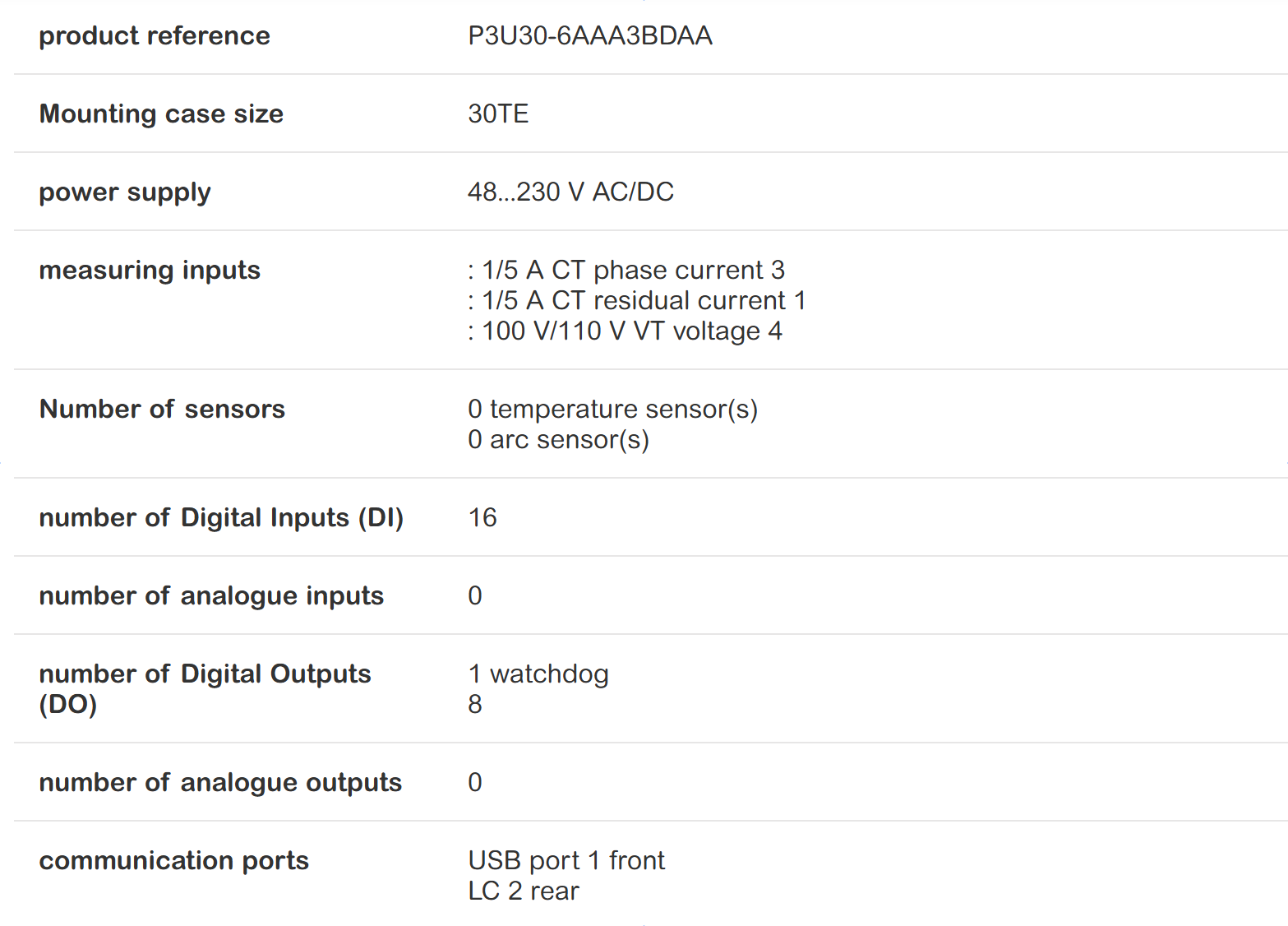Click the 100 V/110 V VT voltage line
This screenshot has width=1288, height=926.
click(626, 331)
